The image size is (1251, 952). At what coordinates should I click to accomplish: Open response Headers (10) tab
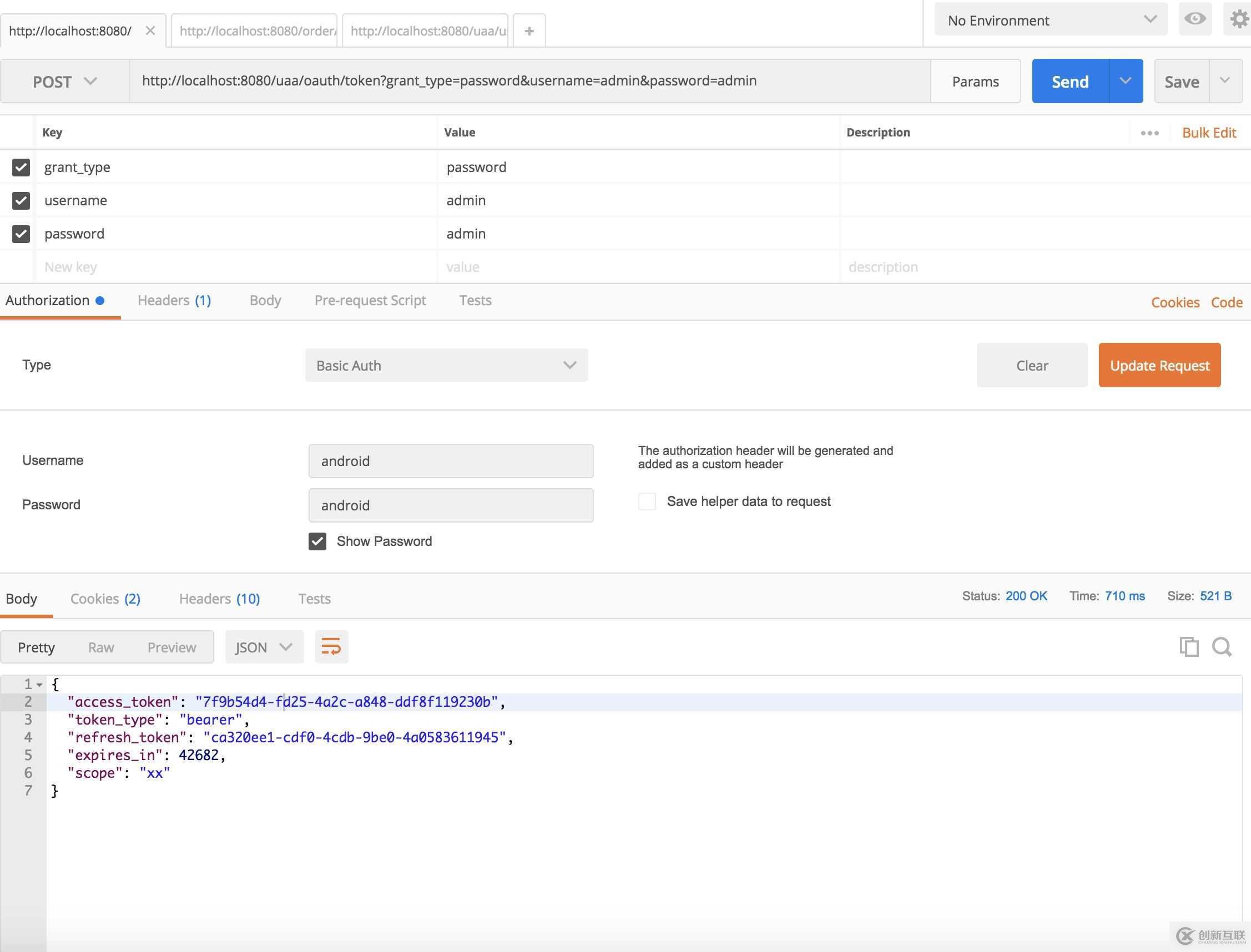219,599
